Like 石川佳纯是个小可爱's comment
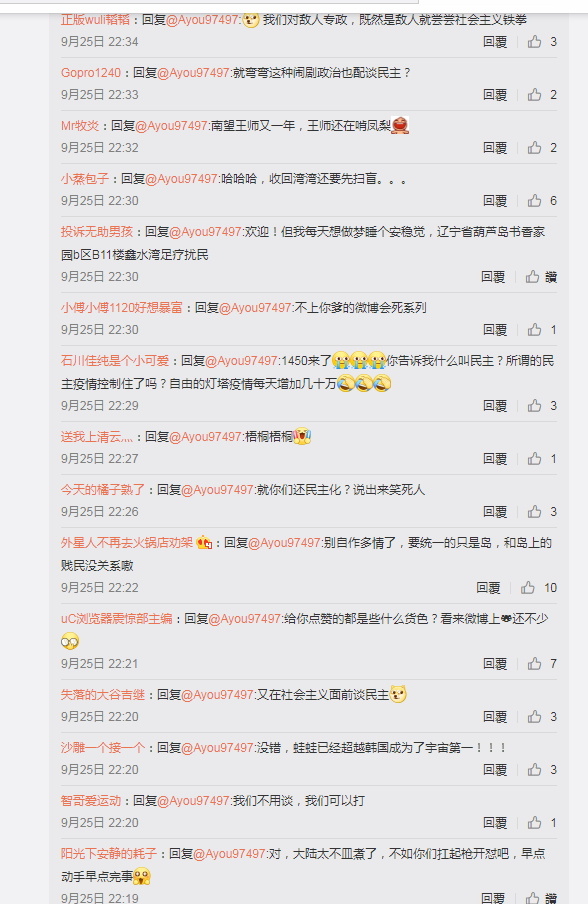The width and height of the screenshot is (588, 904). click(x=534, y=406)
